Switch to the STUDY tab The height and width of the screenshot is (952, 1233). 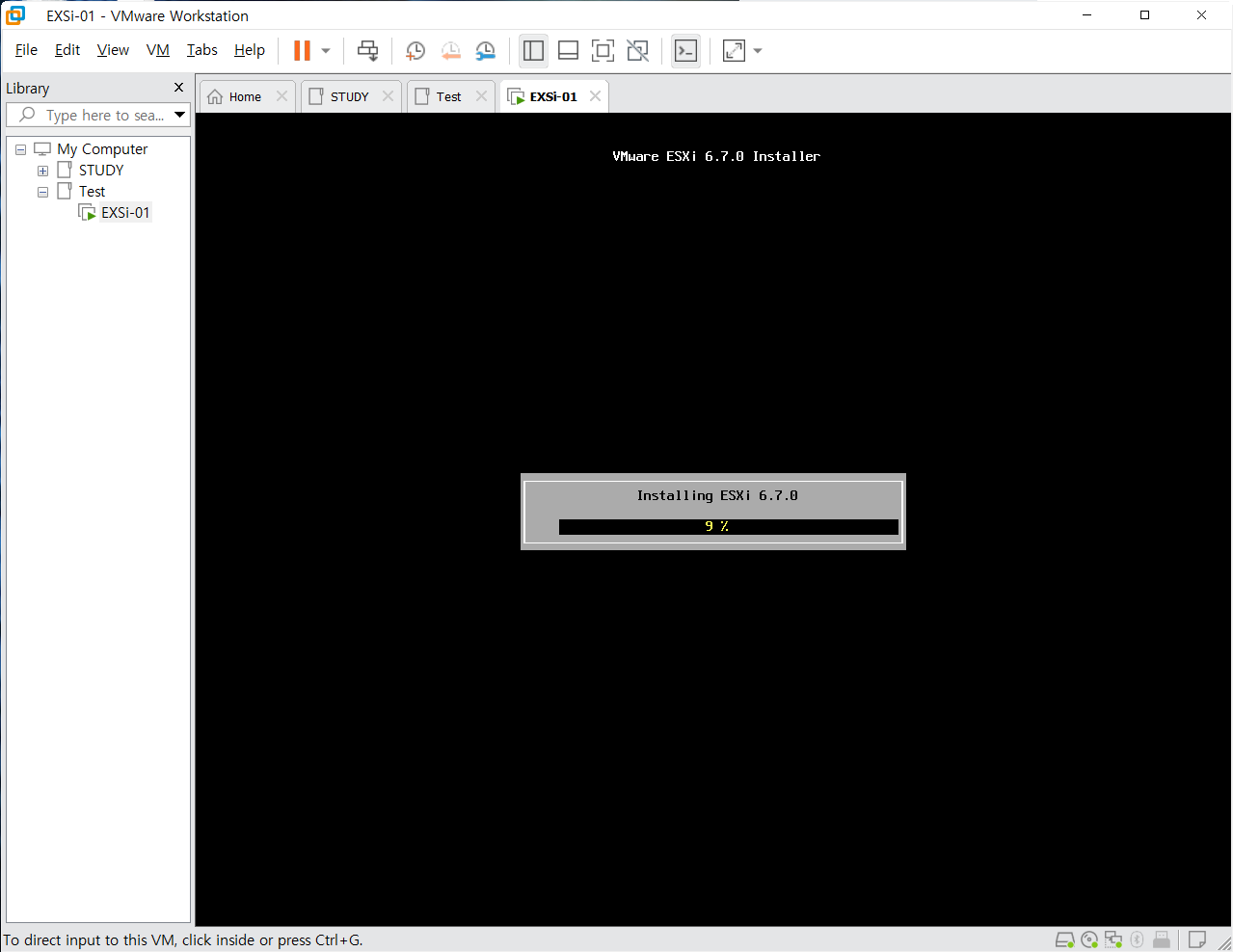click(x=350, y=96)
